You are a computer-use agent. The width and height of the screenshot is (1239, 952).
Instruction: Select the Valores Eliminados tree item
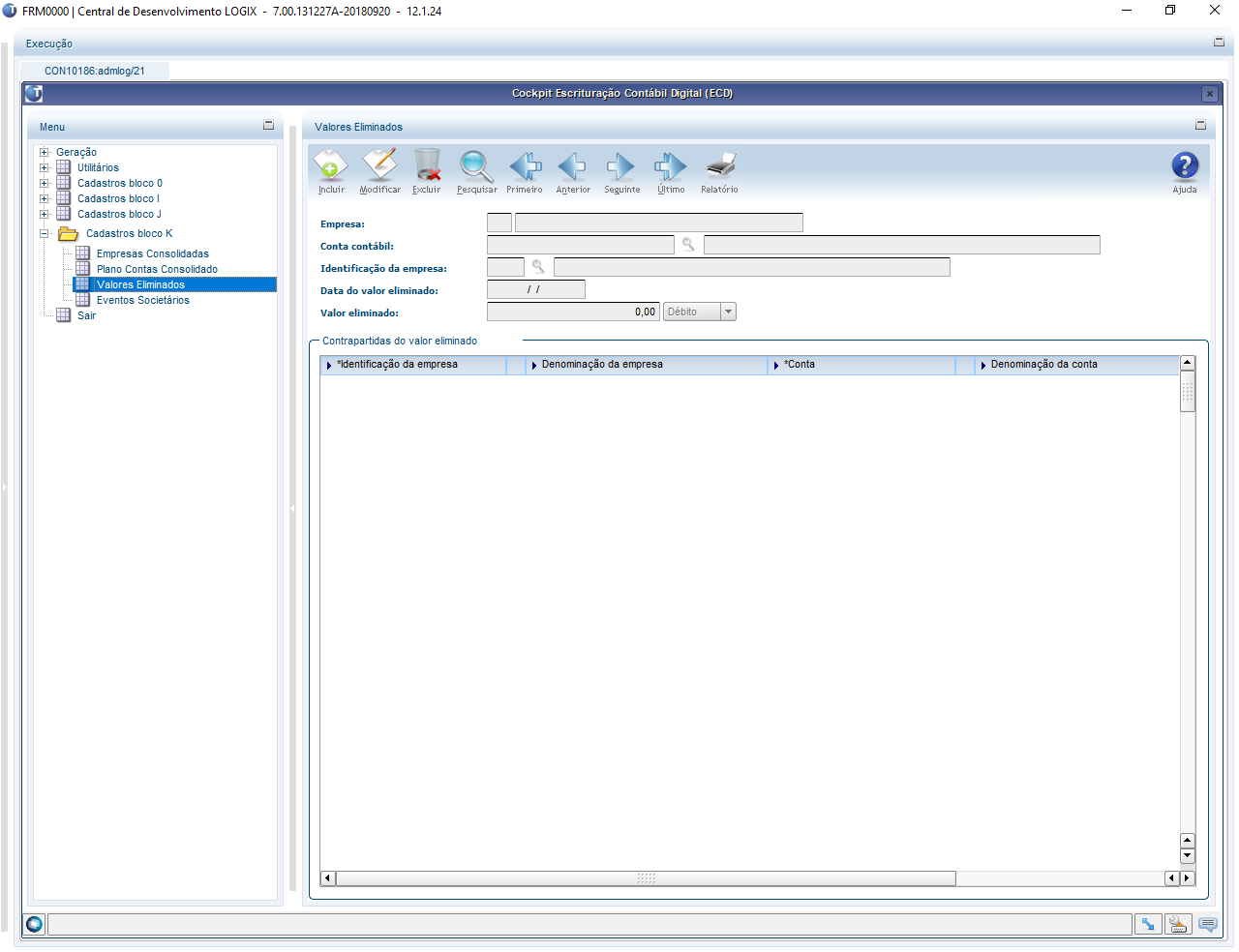tap(174, 284)
